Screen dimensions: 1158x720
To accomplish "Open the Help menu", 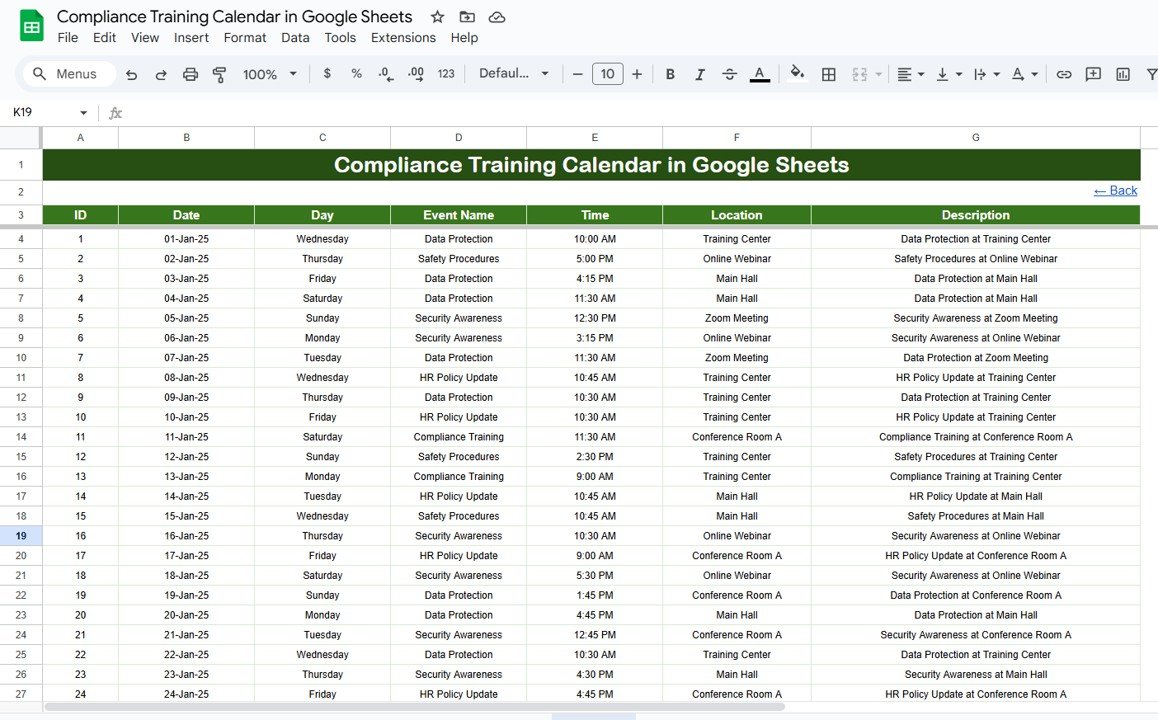I will 464,38.
